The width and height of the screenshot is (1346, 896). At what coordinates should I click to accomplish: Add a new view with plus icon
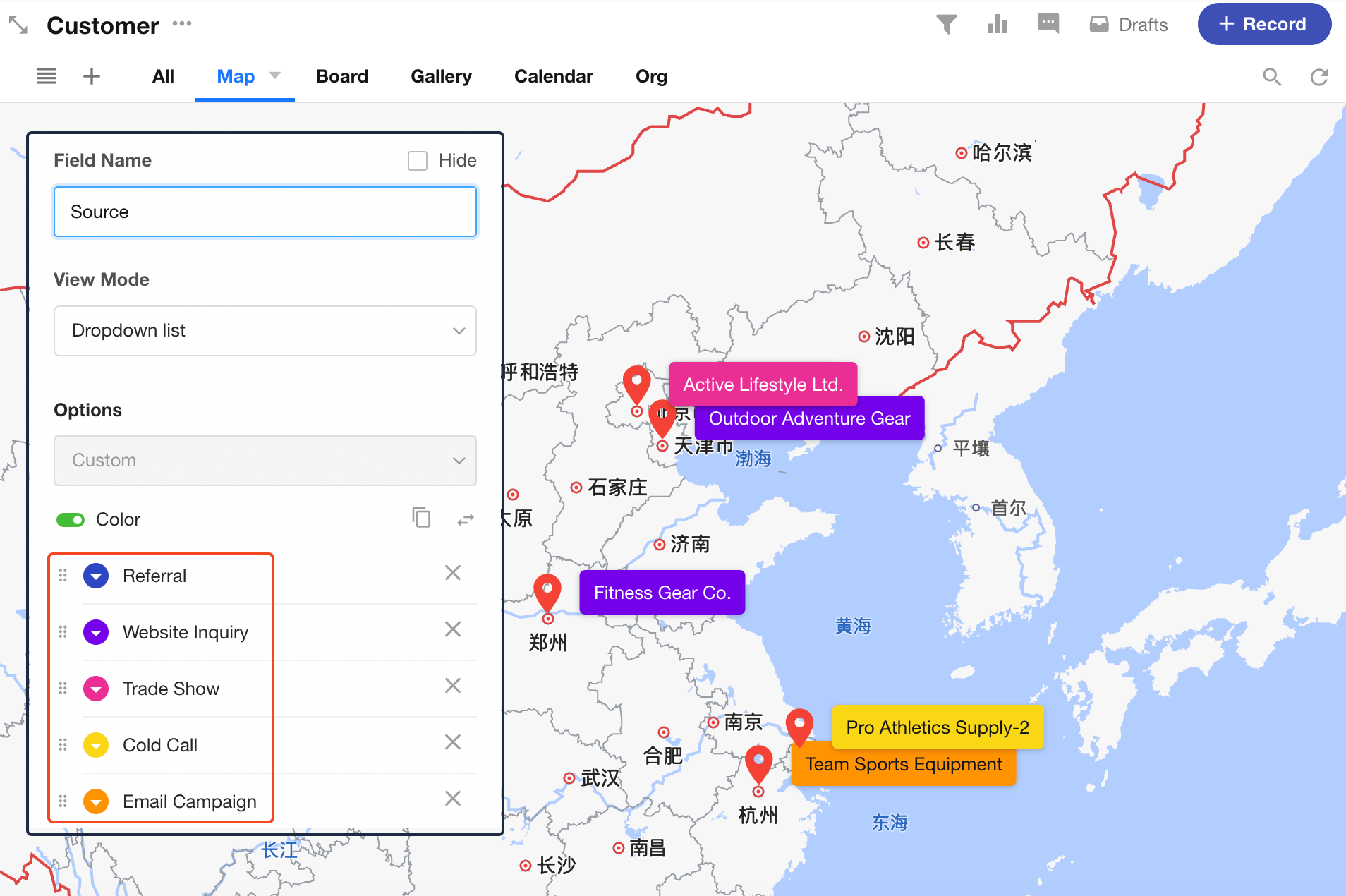coord(92,76)
